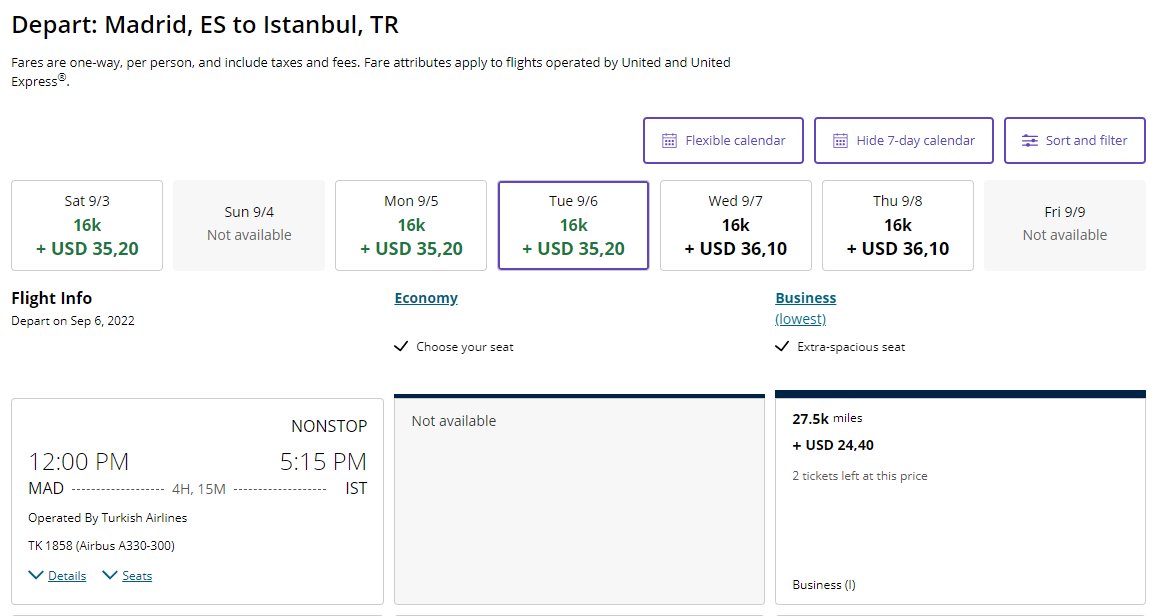Select Thu 9/8 date tab
1156x616 pixels.
(x=897, y=225)
